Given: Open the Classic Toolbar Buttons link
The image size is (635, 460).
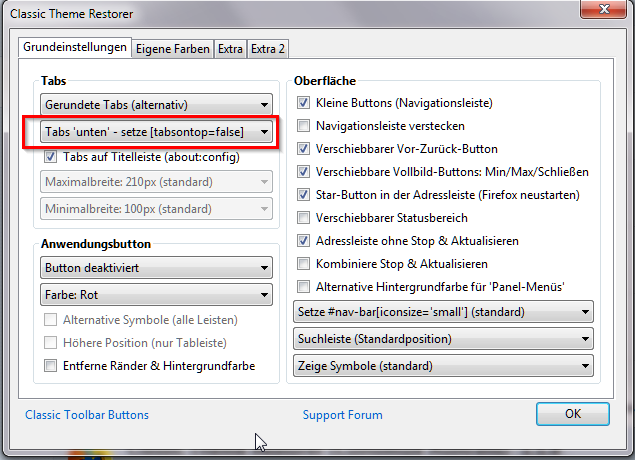Looking at the screenshot, I should point(87,415).
